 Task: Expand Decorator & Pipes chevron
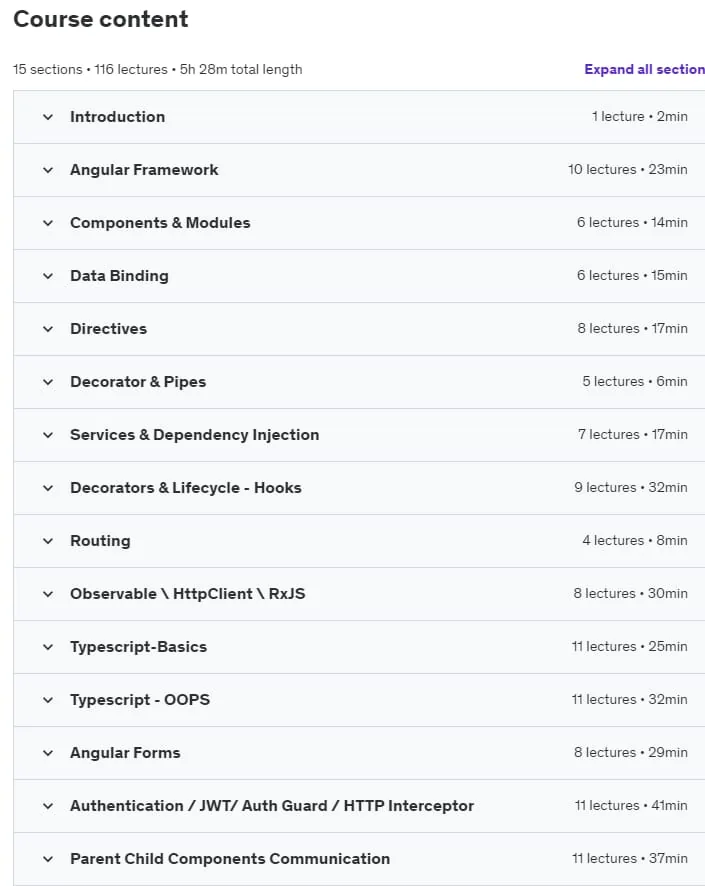[x=48, y=382]
